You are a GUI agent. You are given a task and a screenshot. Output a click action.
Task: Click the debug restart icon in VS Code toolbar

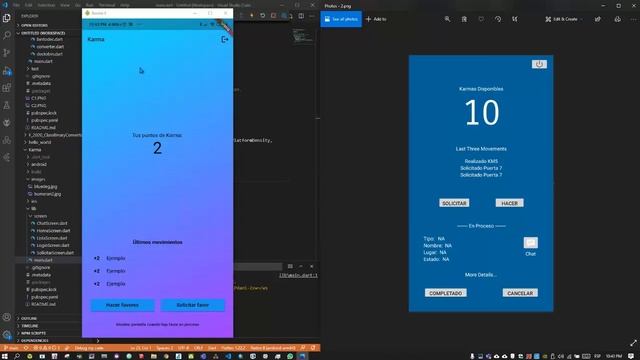pyautogui.click(x=262, y=16)
